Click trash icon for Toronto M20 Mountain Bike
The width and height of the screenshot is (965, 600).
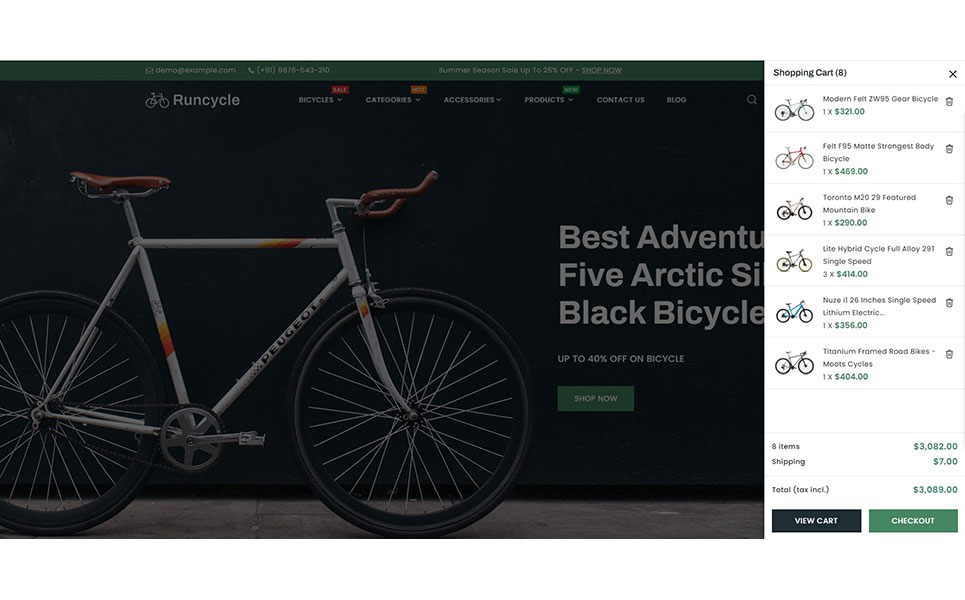949,200
